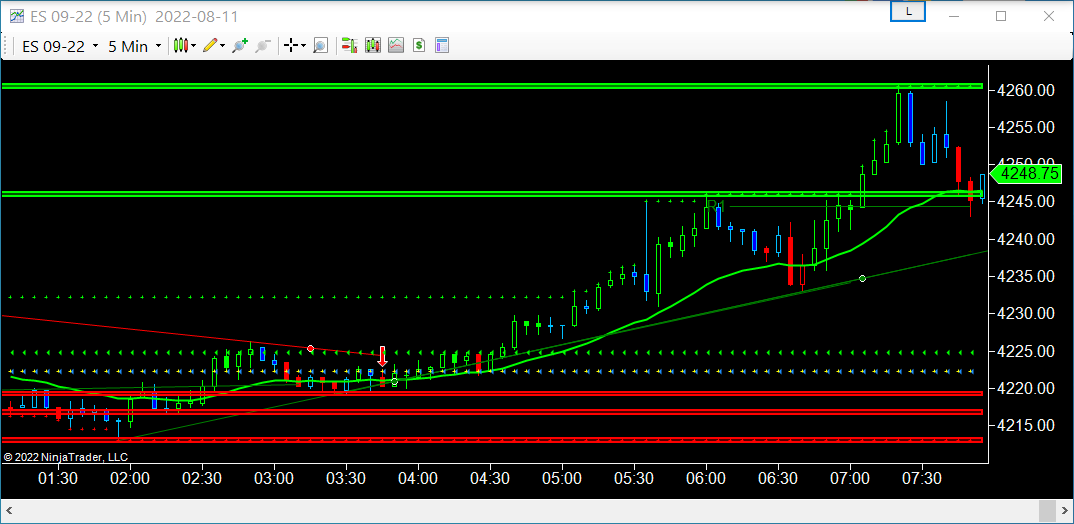Screen dimensions: 1074x524
Task: Click the 4230.00 price axis label
Action: 1026,314
